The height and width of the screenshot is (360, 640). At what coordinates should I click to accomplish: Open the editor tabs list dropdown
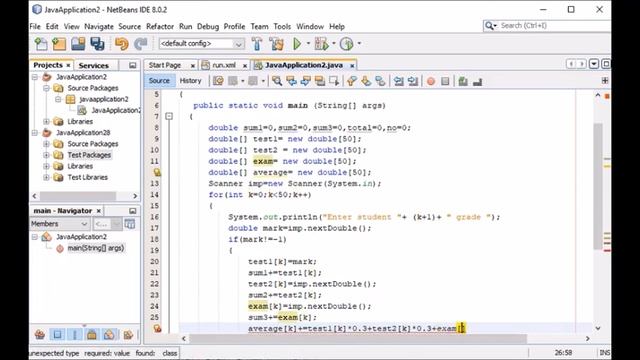[x=594, y=64]
